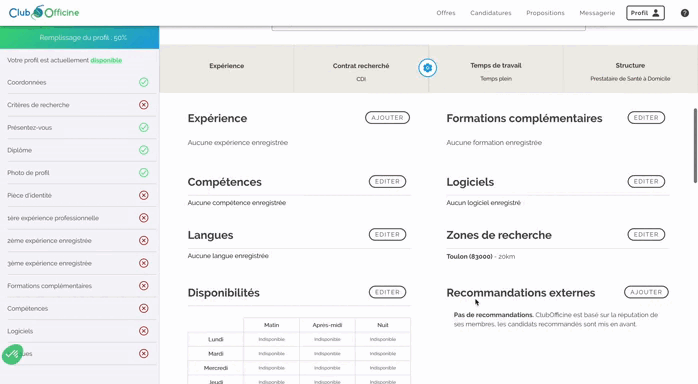This screenshot has height=384, width=698.
Task: Click Mercredi Nuit availability cell
Action: pos(383,368)
